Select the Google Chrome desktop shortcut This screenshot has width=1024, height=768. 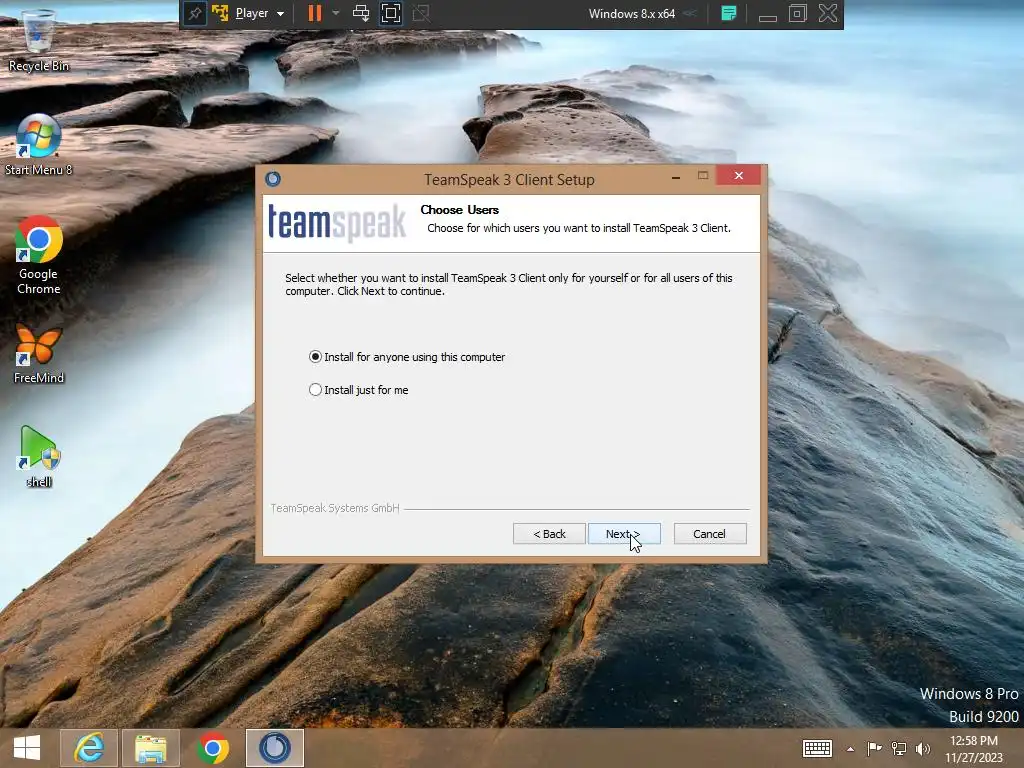39,255
